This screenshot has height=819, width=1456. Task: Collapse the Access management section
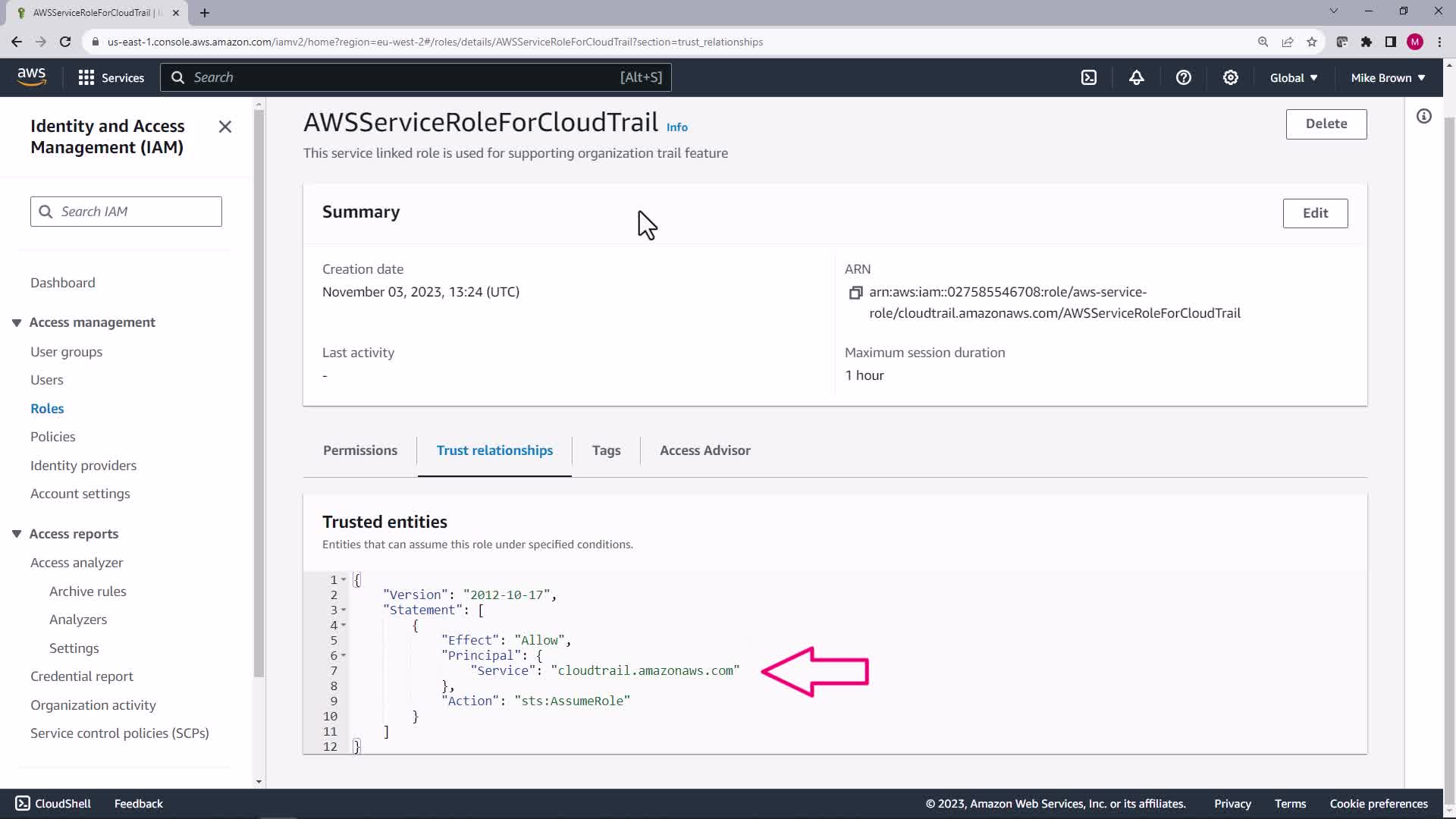[17, 323]
